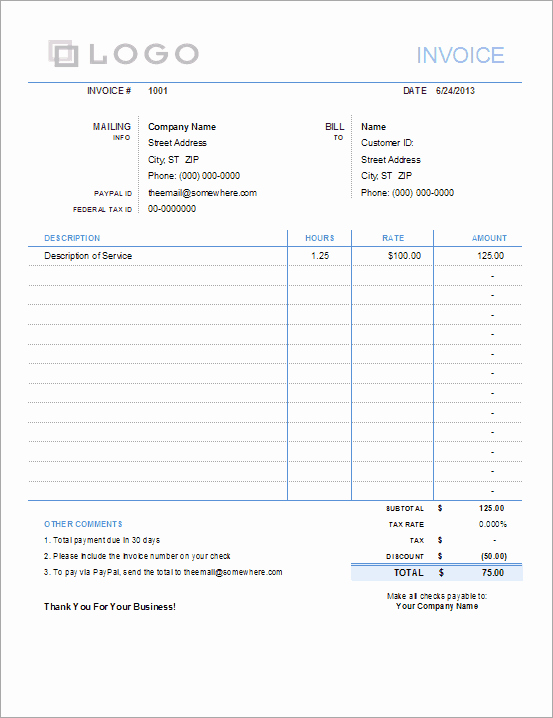Select the DATE label
The image size is (553, 718).
pos(415,91)
